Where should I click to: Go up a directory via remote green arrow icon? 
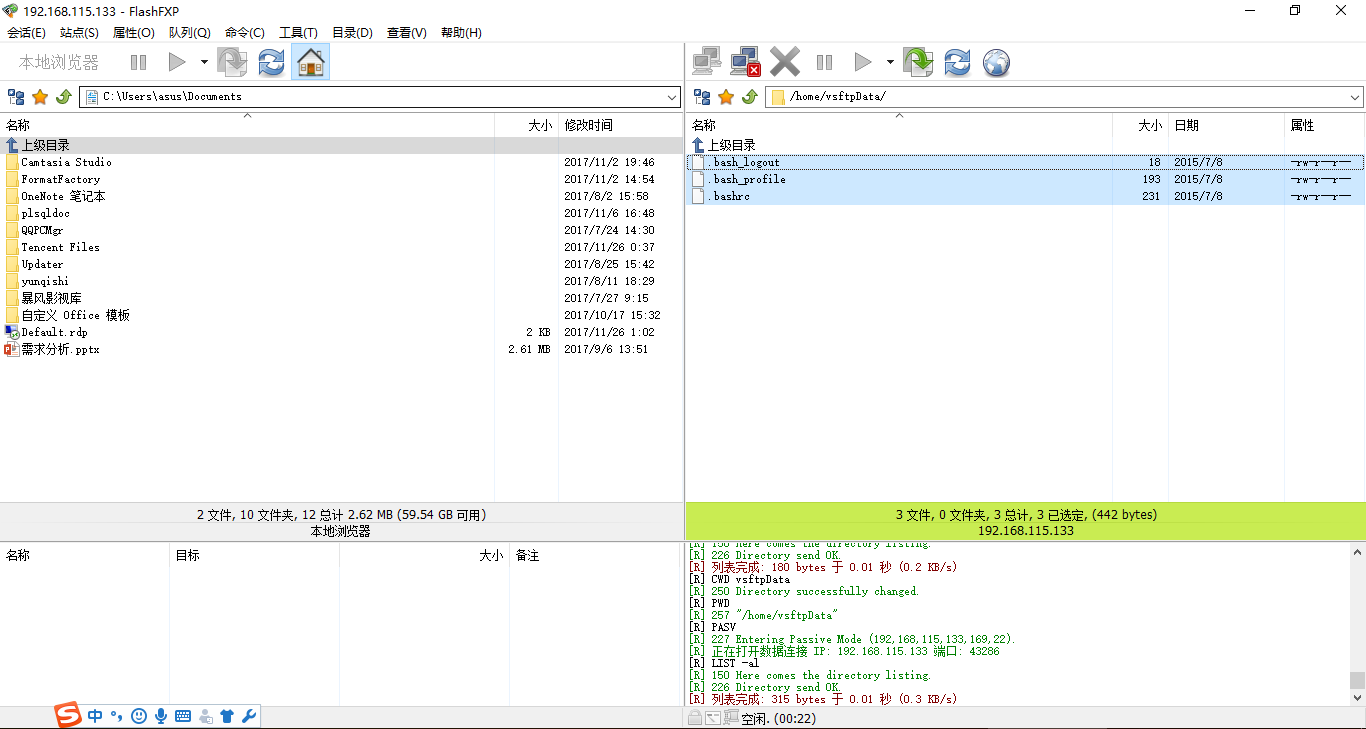point(750,97)
